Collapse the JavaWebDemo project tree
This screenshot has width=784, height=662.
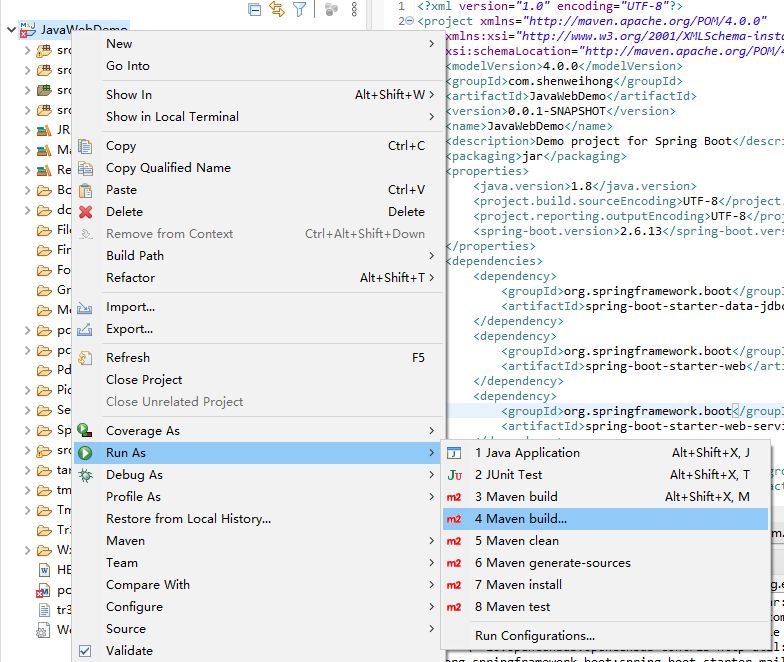11,30
